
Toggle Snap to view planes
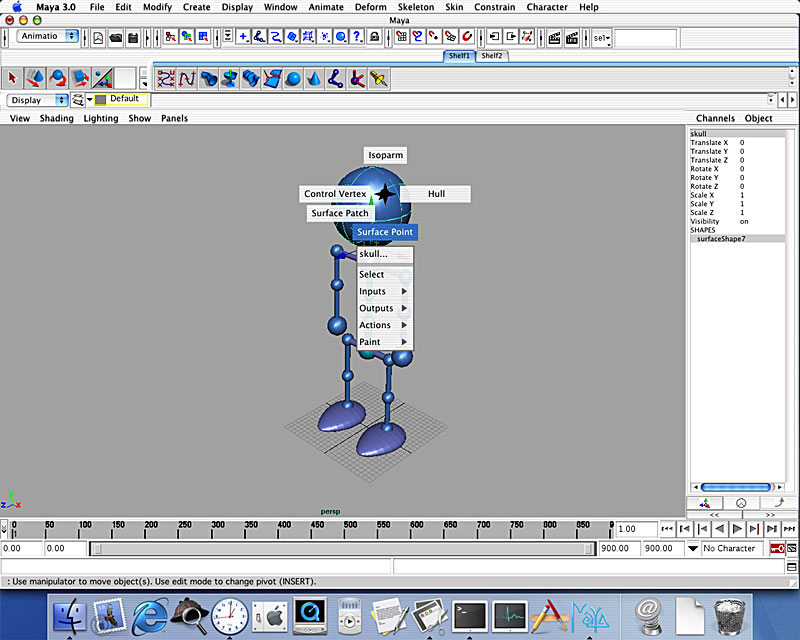451,37
